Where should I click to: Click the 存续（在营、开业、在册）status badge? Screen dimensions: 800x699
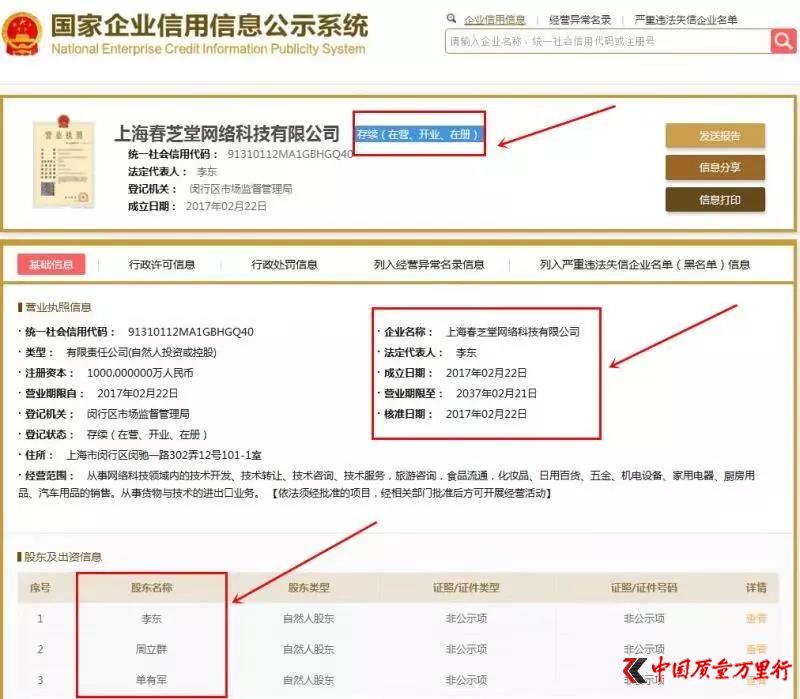(x=418, y=134)
